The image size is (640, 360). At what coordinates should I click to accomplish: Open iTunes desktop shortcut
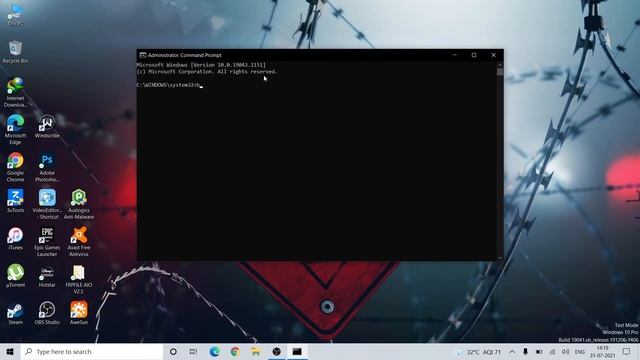tap(16, 239)
